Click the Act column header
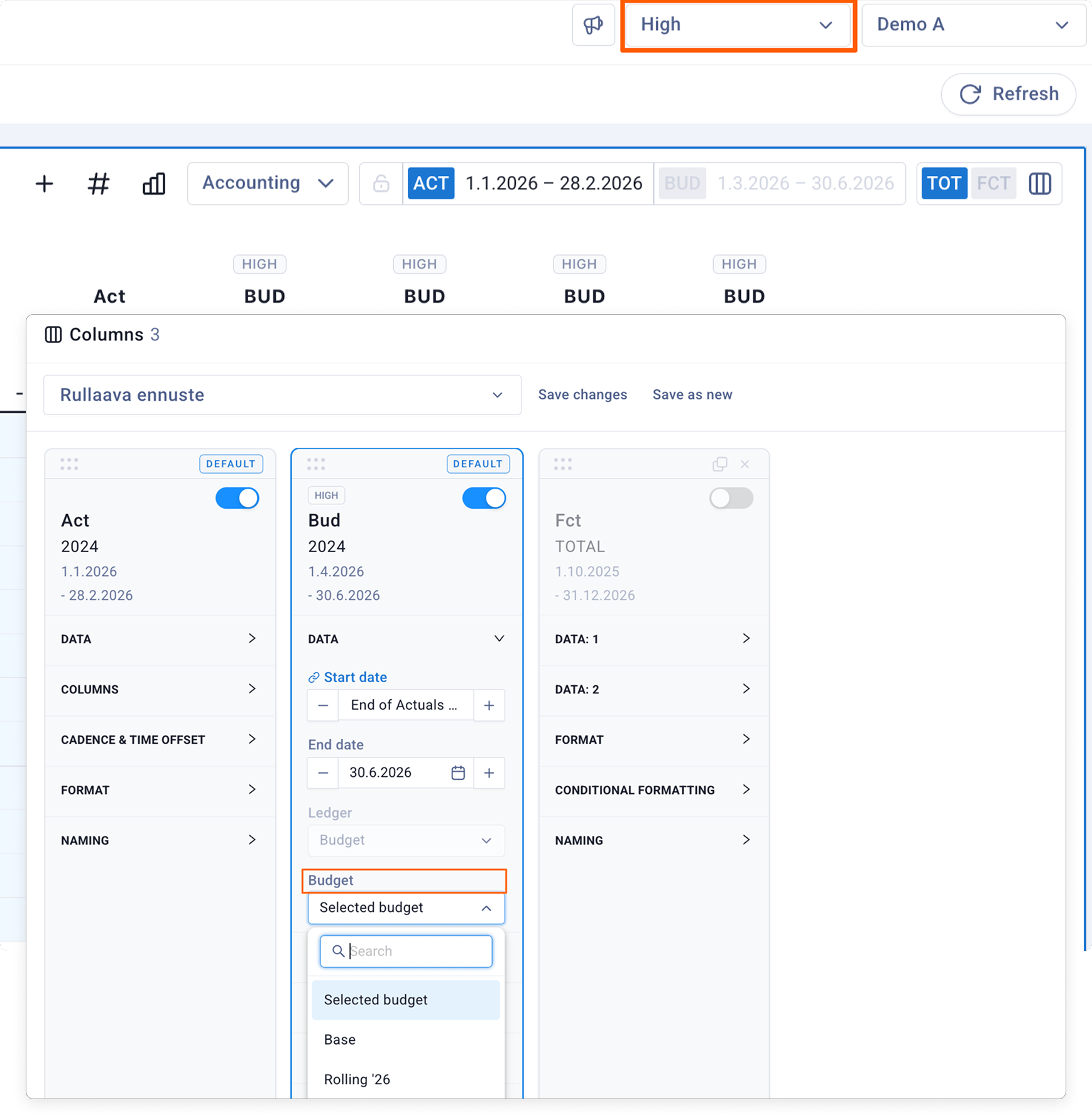 pos(109,296)
